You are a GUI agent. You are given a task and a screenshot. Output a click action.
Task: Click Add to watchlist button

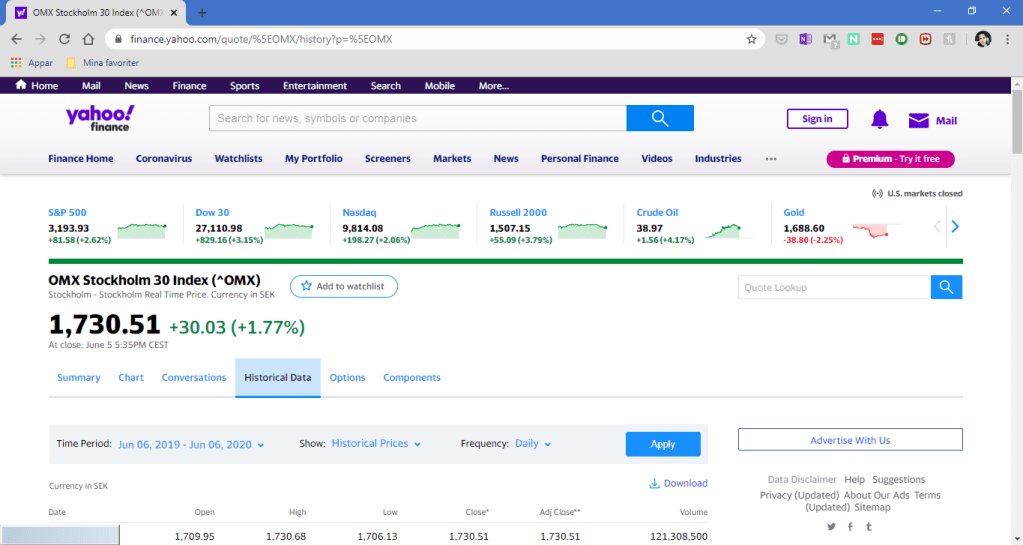343,287
